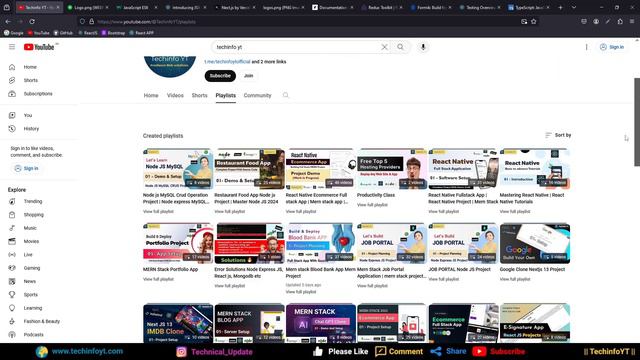Open Mern stack Blood Bank App thumbnail
This screenshot has height=360, width=640.
[321, 243]
